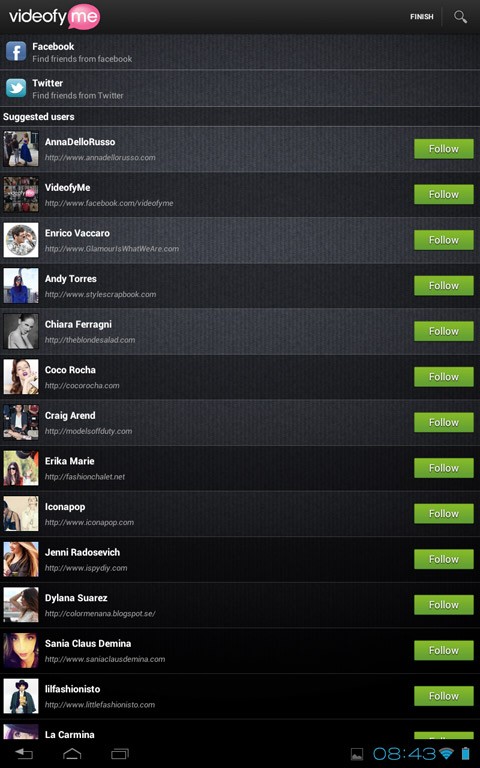Follow AnnaDelloRusso
This screenshot has width=480, height=768.
(x=444, y=149)
